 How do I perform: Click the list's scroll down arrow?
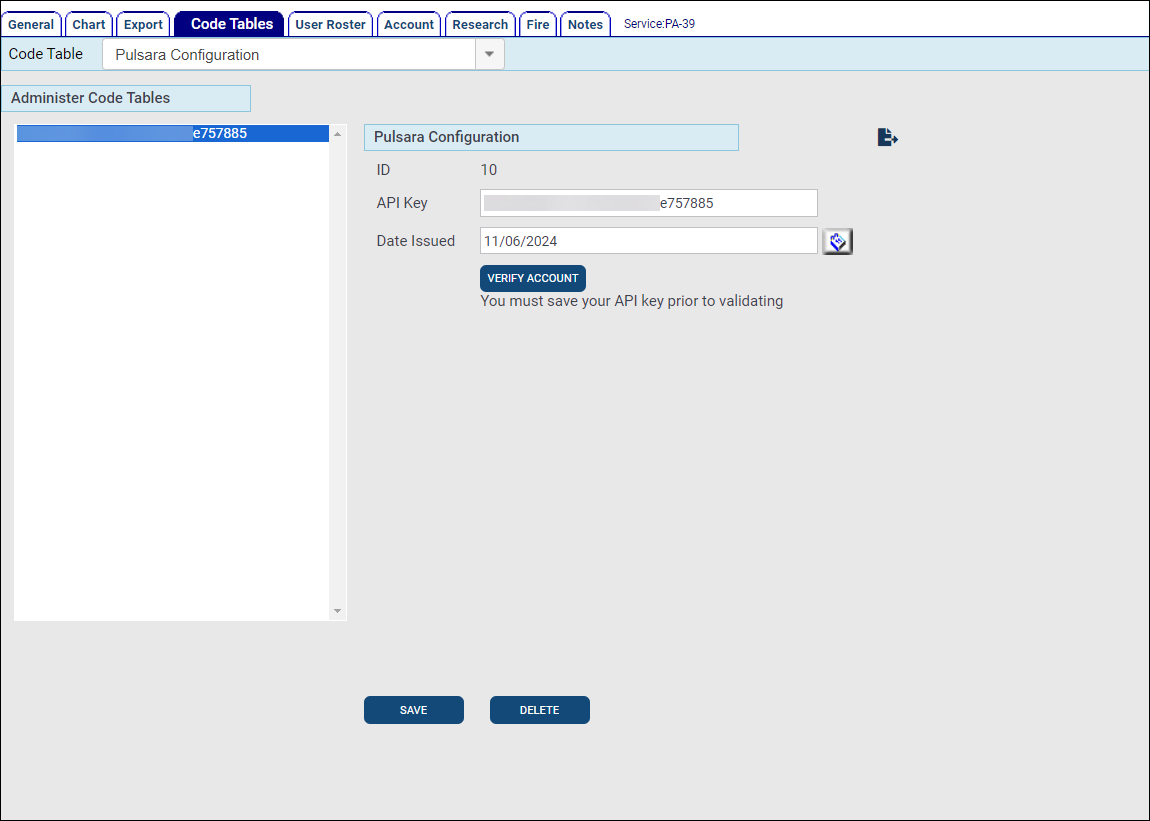(337, 611)
